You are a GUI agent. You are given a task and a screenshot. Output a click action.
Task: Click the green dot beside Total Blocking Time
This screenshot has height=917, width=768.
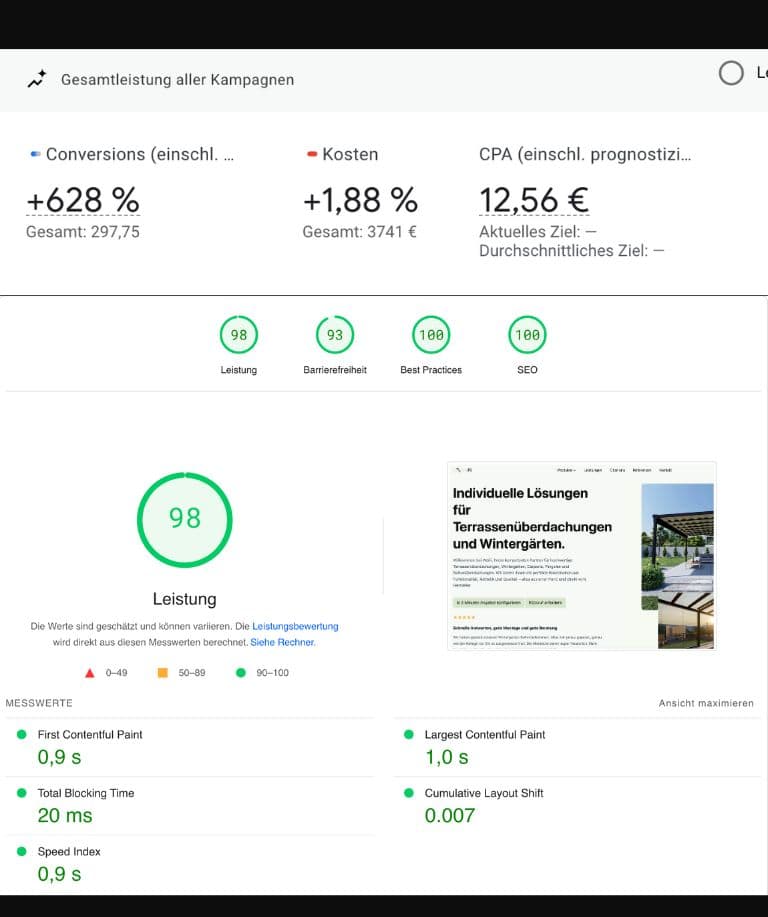click(x=21, y=793)
